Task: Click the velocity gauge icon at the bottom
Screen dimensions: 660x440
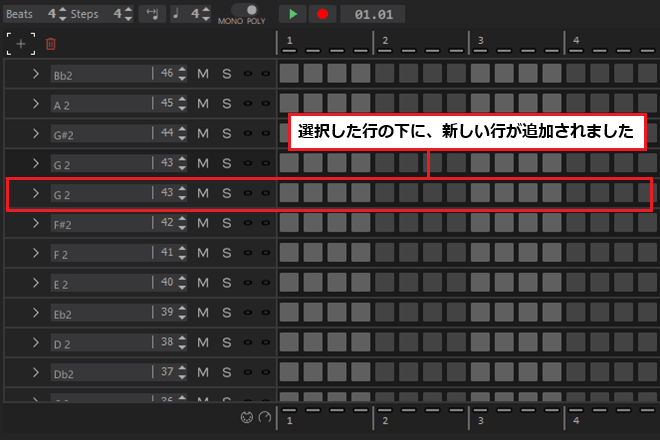Action: 265,417
